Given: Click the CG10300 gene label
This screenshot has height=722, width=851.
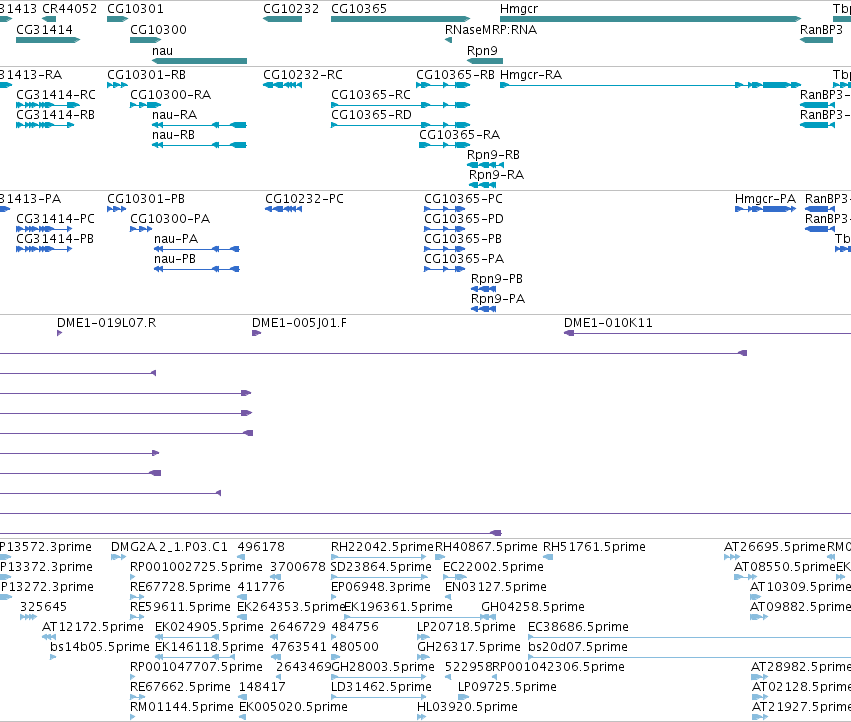Looking at the screenshot, I should coord(158,30).
